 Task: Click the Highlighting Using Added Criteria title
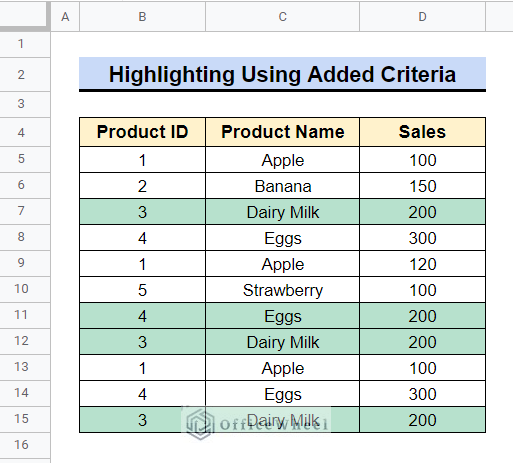(x=282, y=74)
